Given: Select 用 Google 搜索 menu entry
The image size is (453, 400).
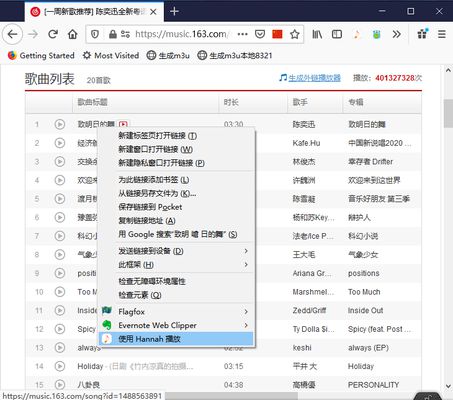Looking at the screenshot, I should click(x=177, y=234).
